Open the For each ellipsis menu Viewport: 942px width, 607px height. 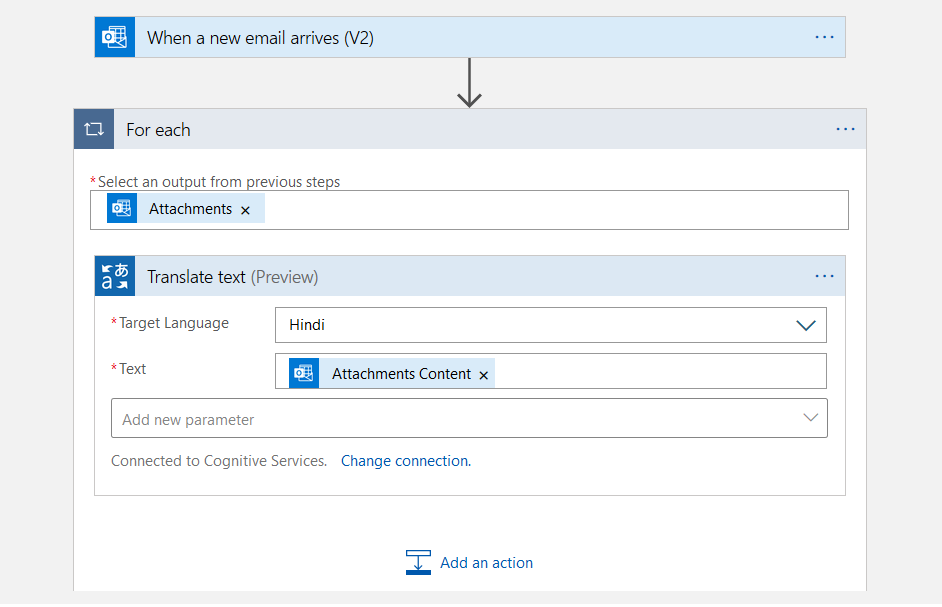pos(845,129)
